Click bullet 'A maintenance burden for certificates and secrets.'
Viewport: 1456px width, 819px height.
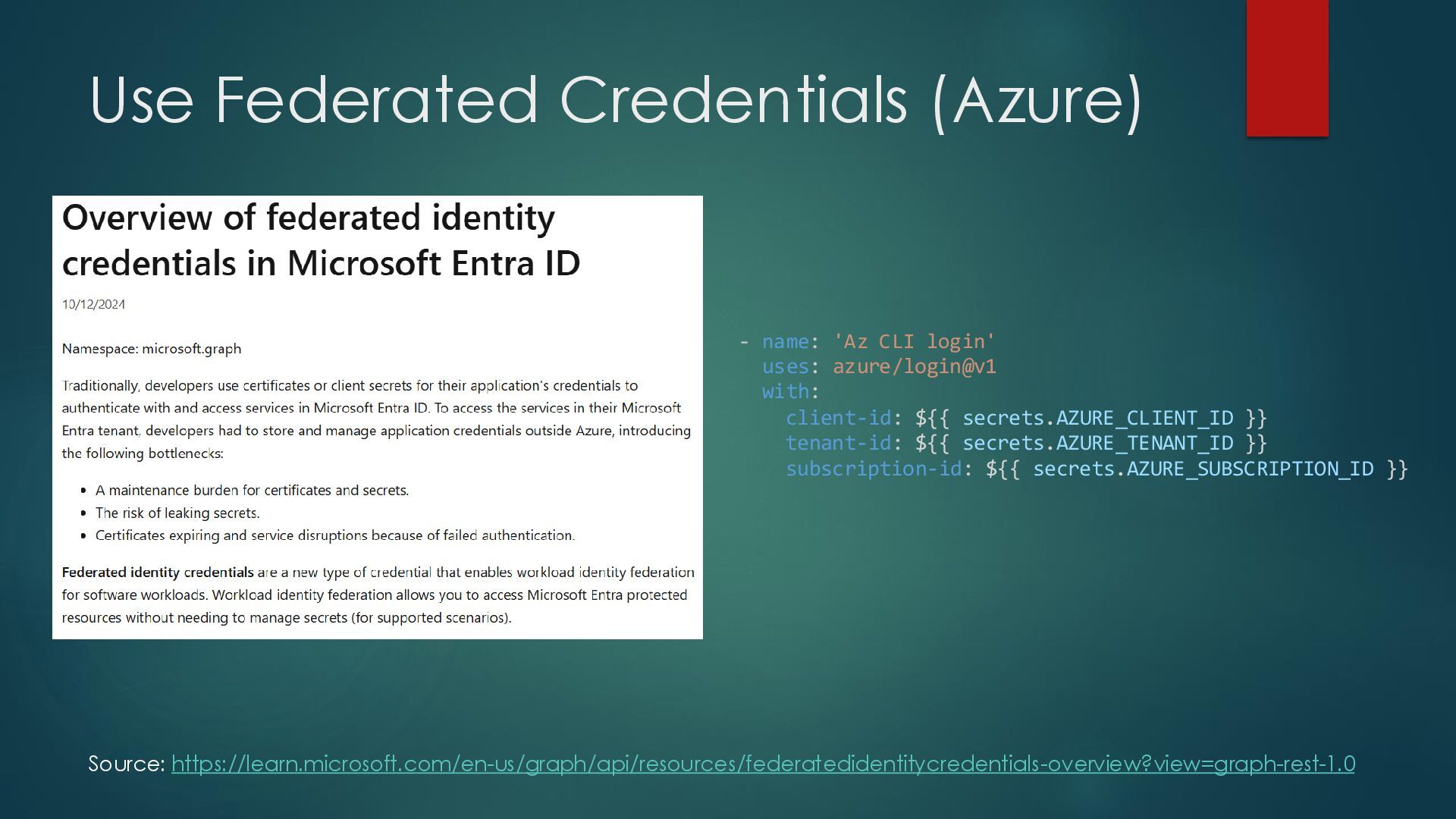[252, 491]
